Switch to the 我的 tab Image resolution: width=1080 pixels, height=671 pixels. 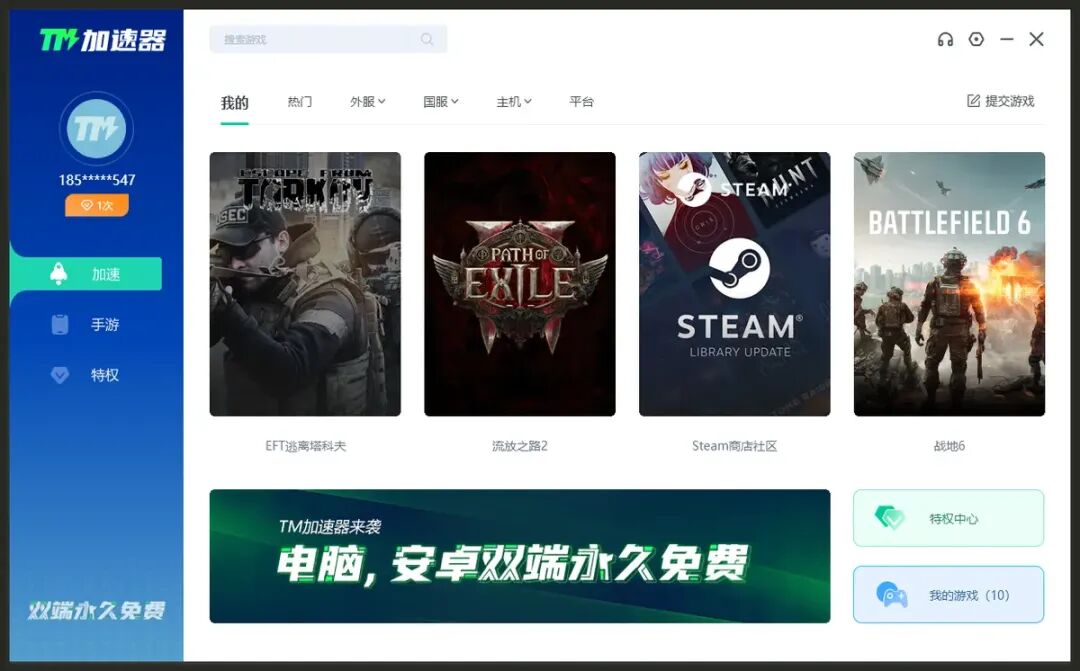(x=234, y=103)
